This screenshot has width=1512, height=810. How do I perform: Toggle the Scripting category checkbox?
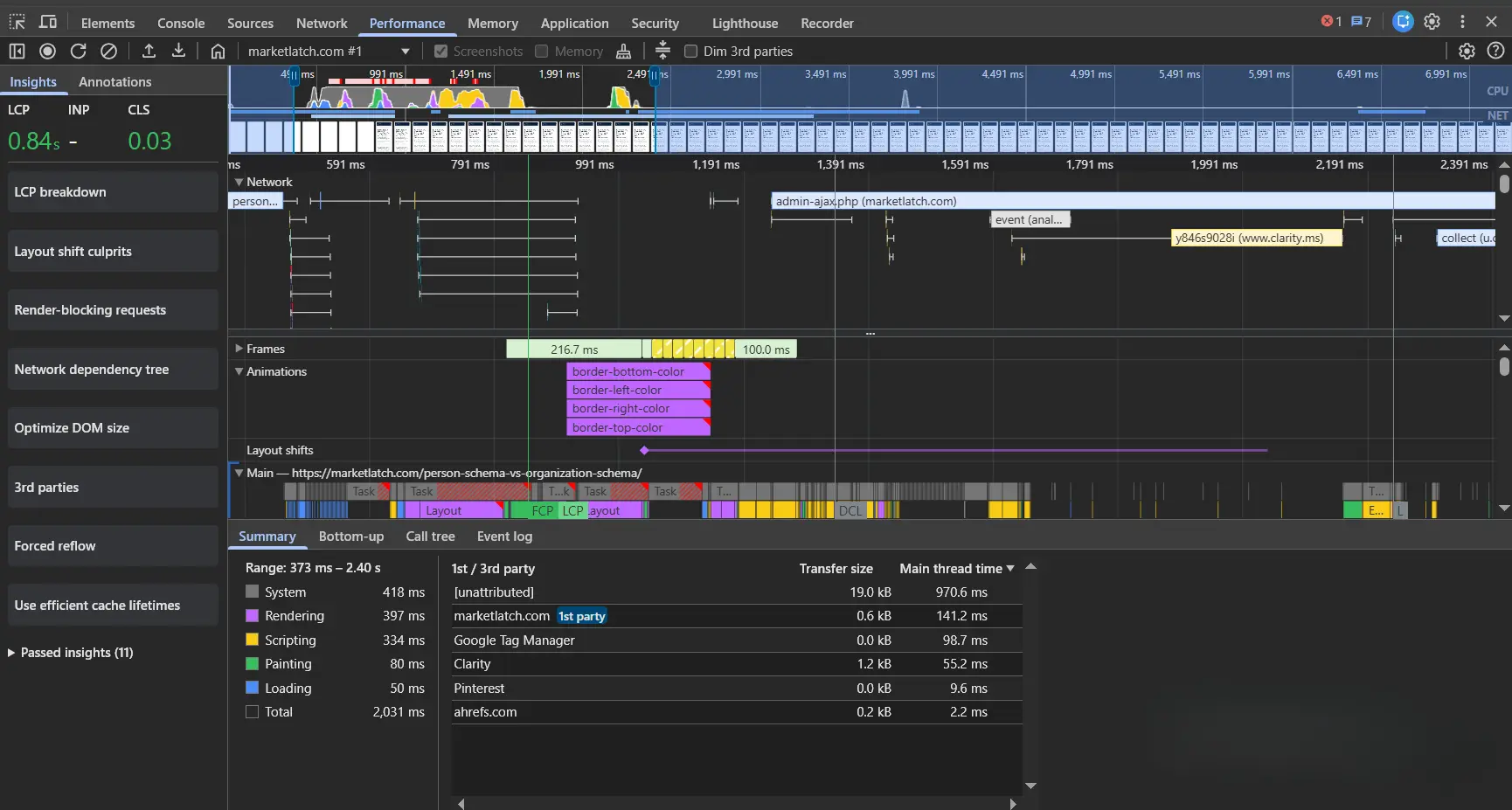pyautogui.click(x=253, y=640)
